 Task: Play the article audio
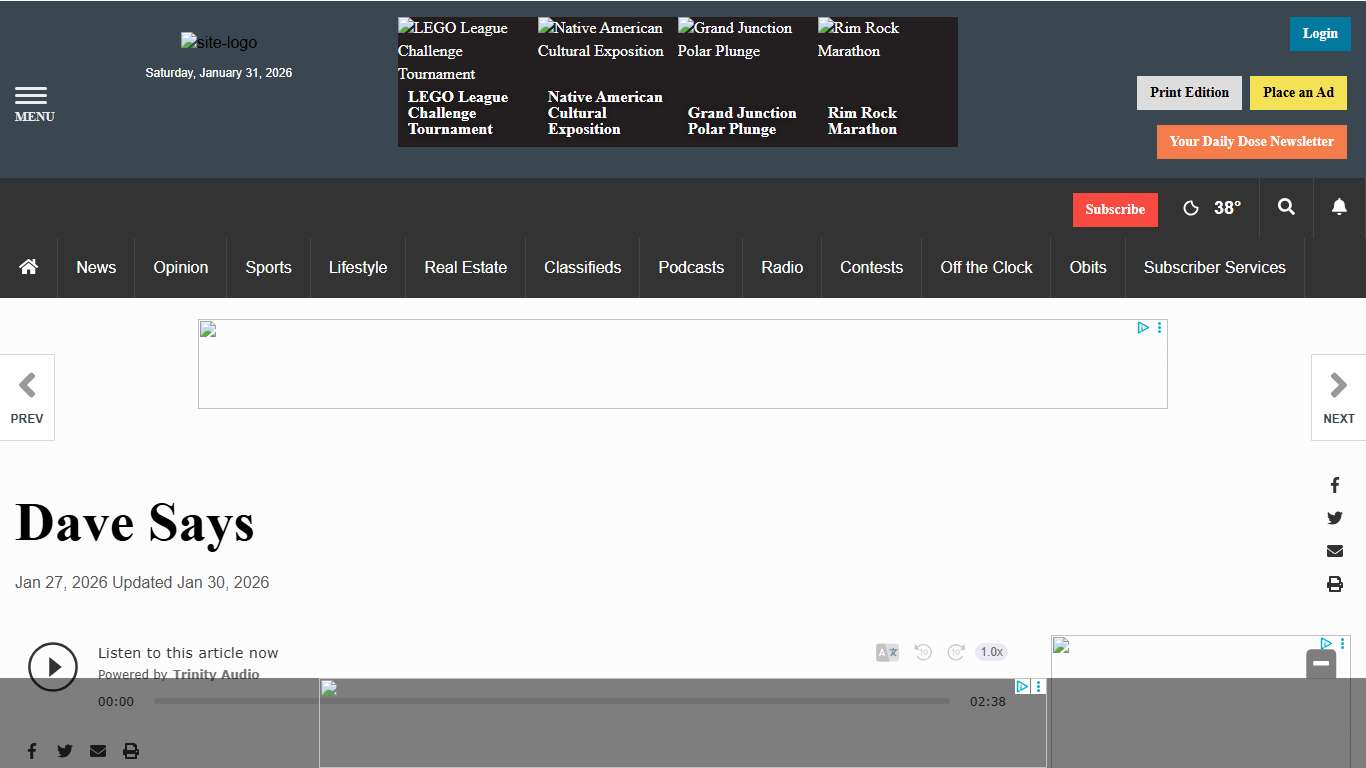click(x=53, y=667)
